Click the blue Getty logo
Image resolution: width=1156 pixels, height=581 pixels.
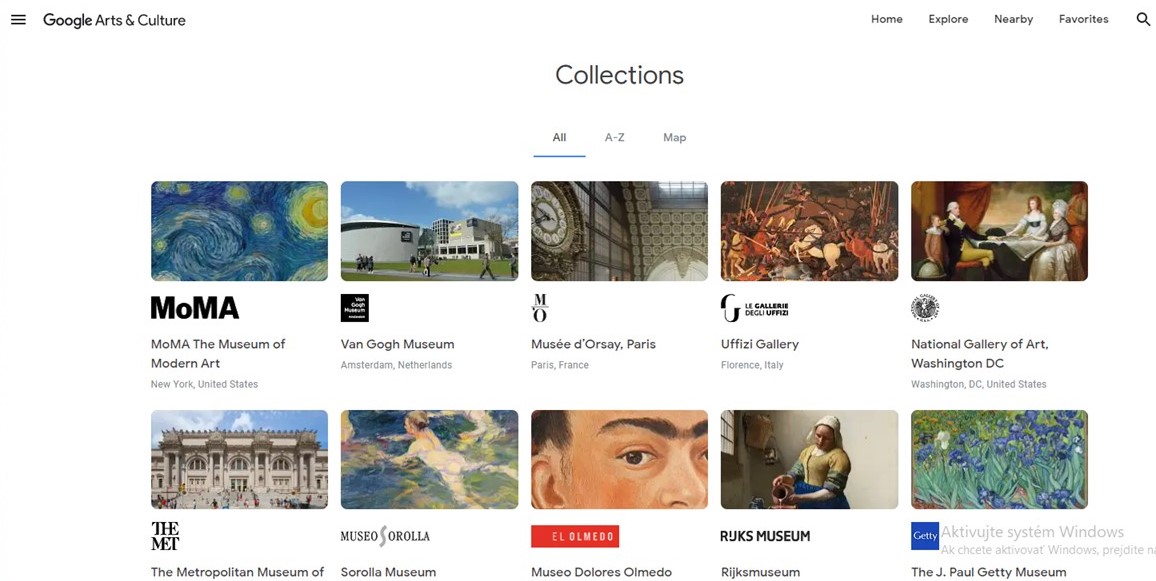925,536
